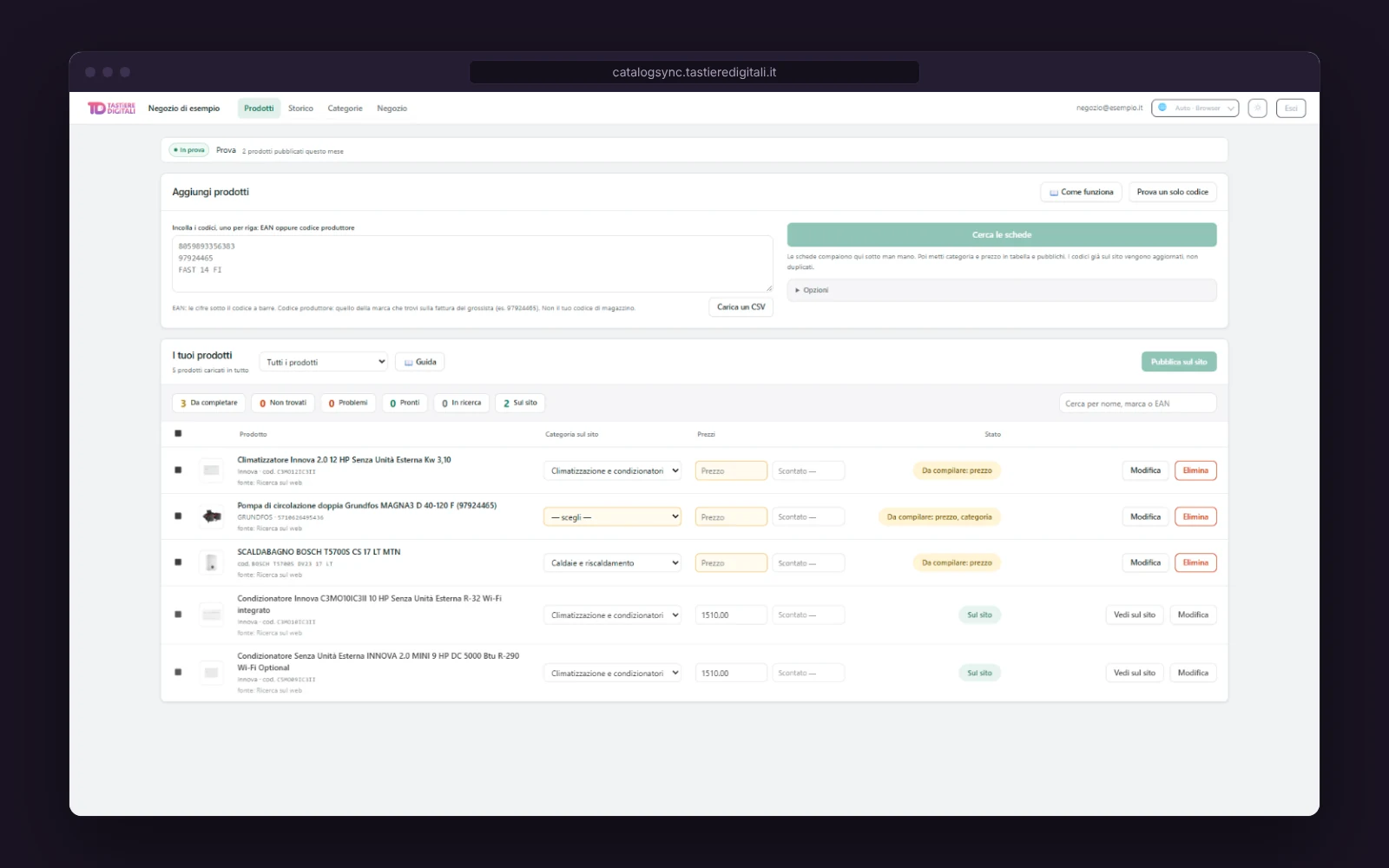Click Elimina for the Bosch scaldabagno row
Viewport: 1389px width, 868px height.
click(1195, 562)
